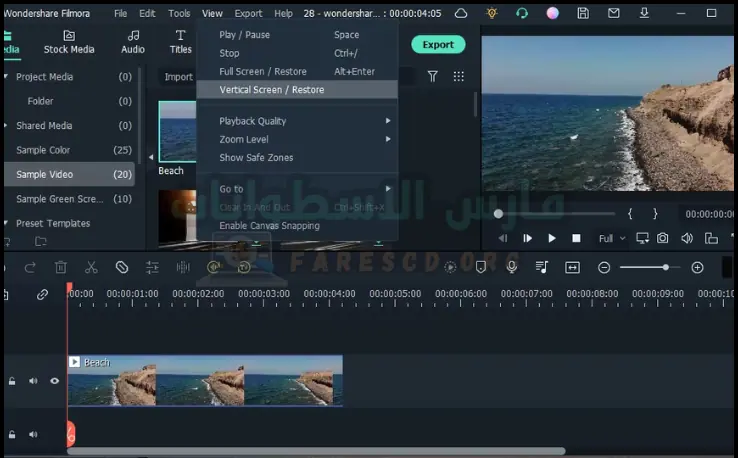Select Vertical Screen / Restore menu entry
Image resolution: width=738 pixels, height=458 pixels.
[272, 90]
